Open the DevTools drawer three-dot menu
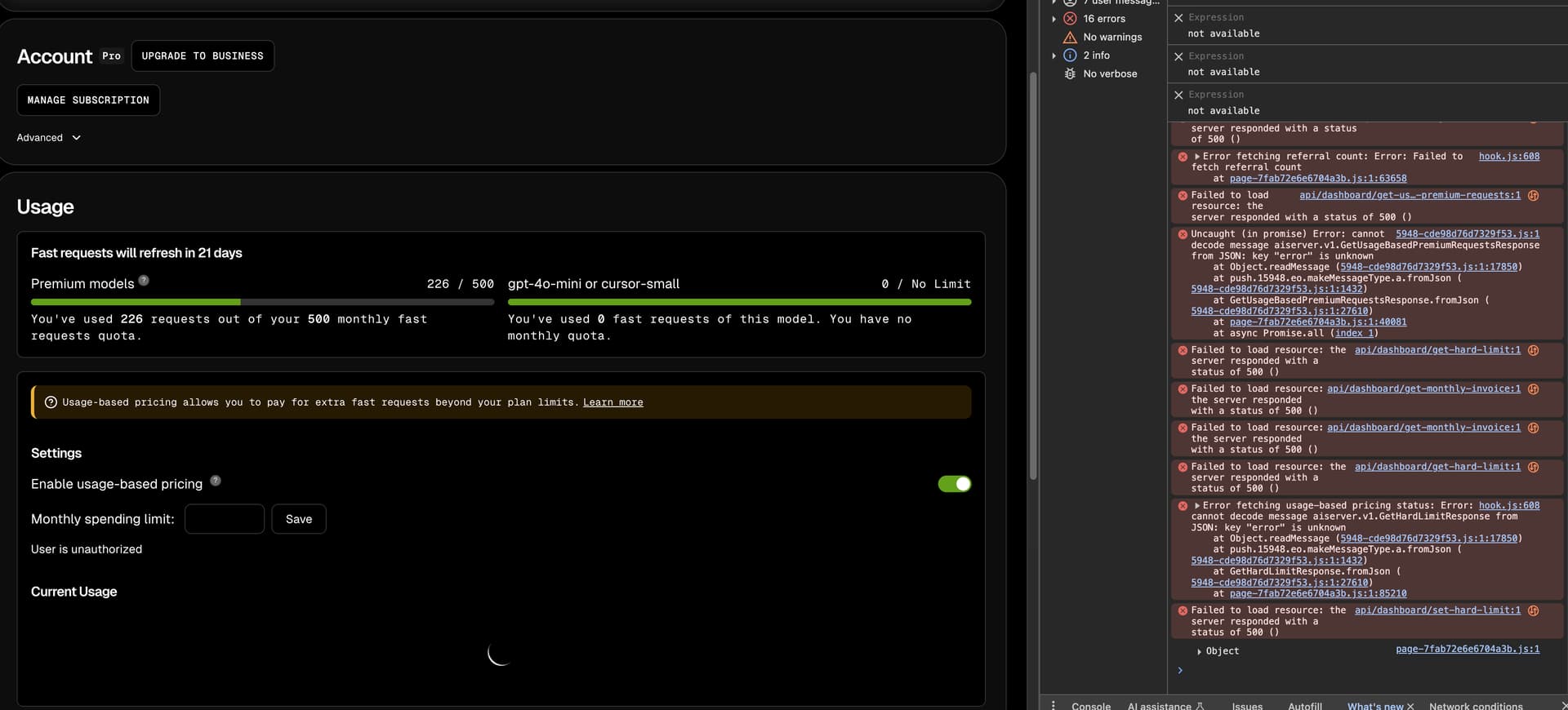This screenshot has width=1568, height=710. click(1053, 705)
